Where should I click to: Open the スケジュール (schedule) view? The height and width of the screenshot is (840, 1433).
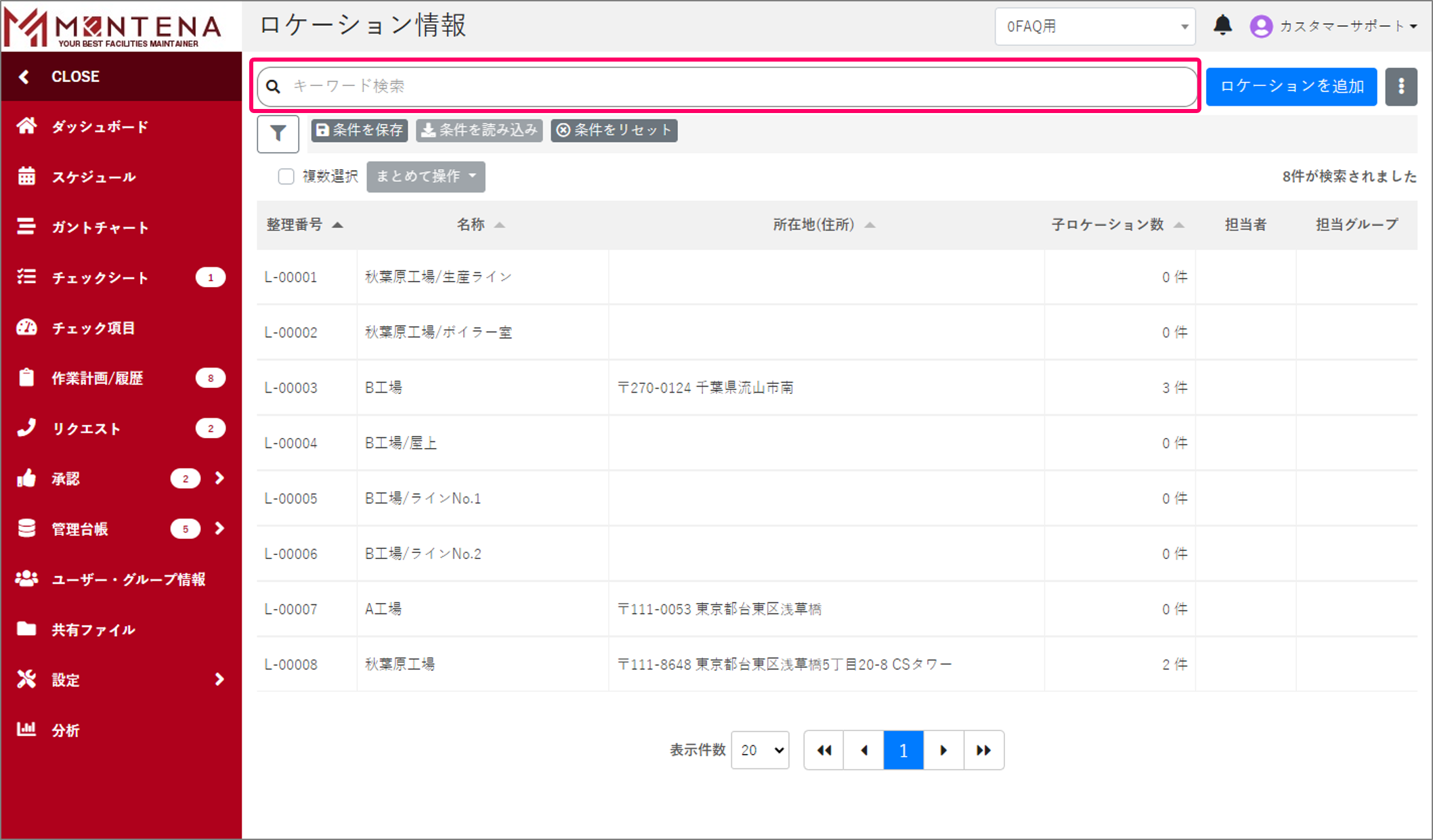coord(93,177)
